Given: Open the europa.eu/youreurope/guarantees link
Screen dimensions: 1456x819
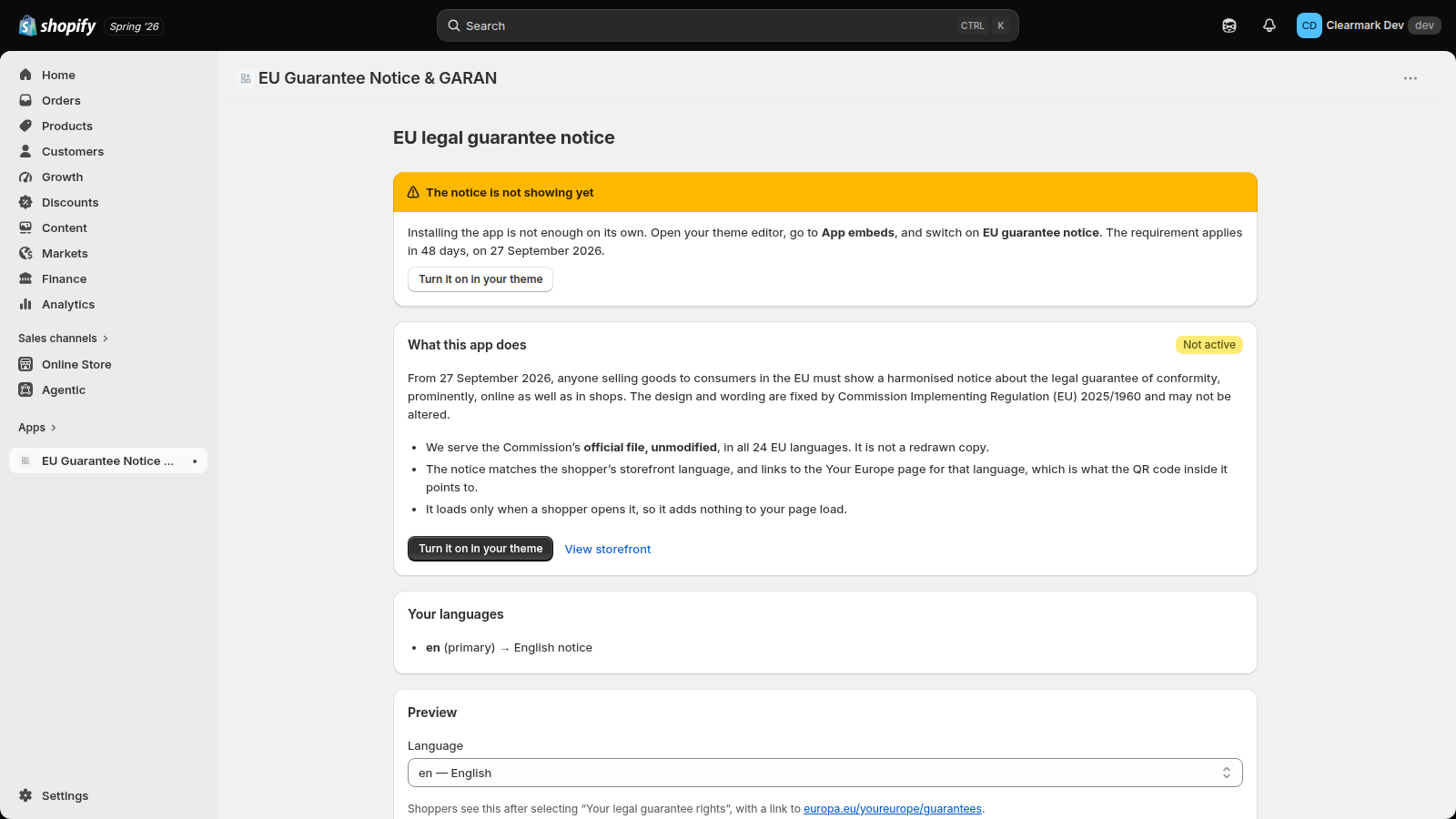Looking at the screenshot, I should [893, 808].
